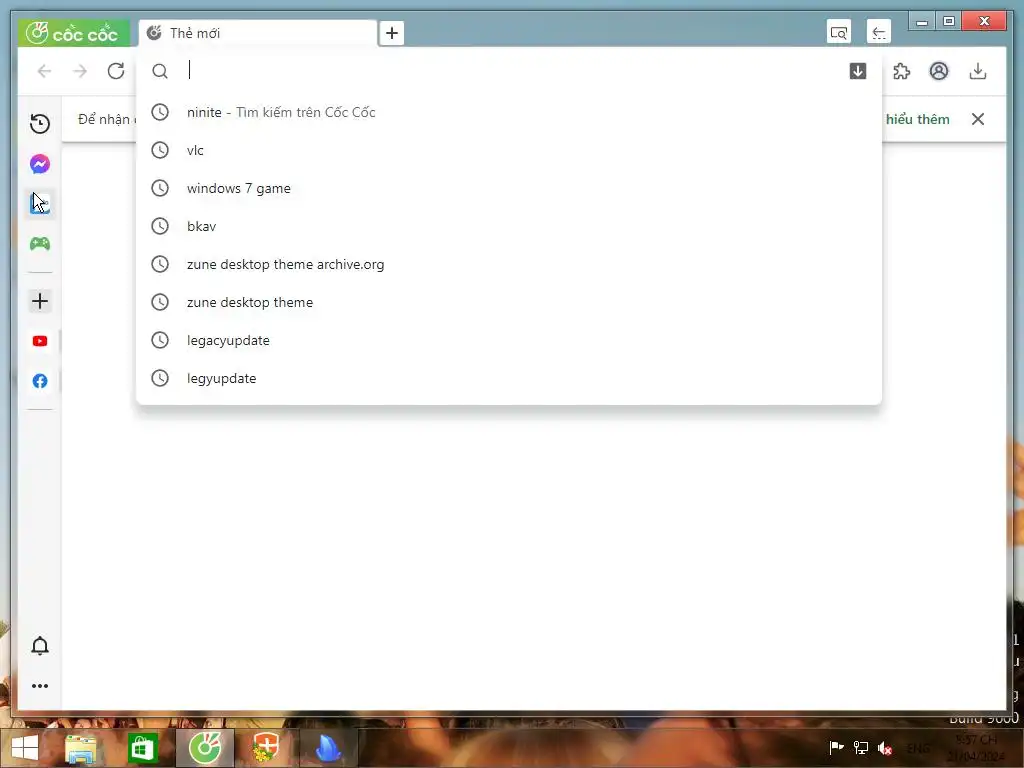Select the "legyupdate" suggestion

tap(509, 378)
